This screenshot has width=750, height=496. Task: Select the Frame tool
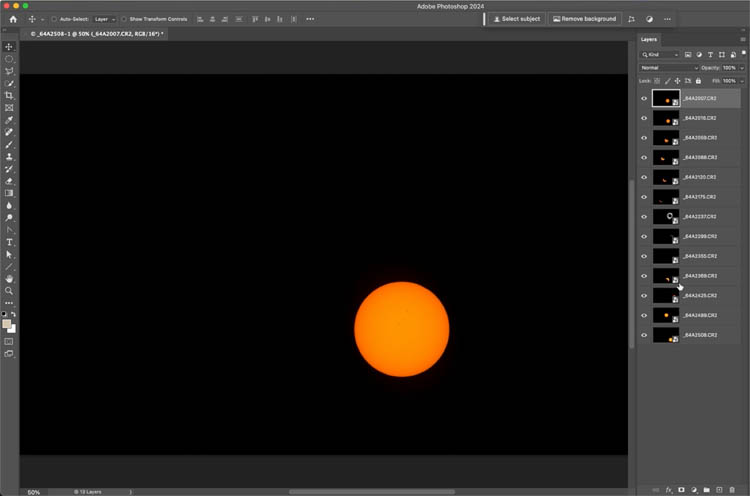pyautogui.click(x=9, y=108)
